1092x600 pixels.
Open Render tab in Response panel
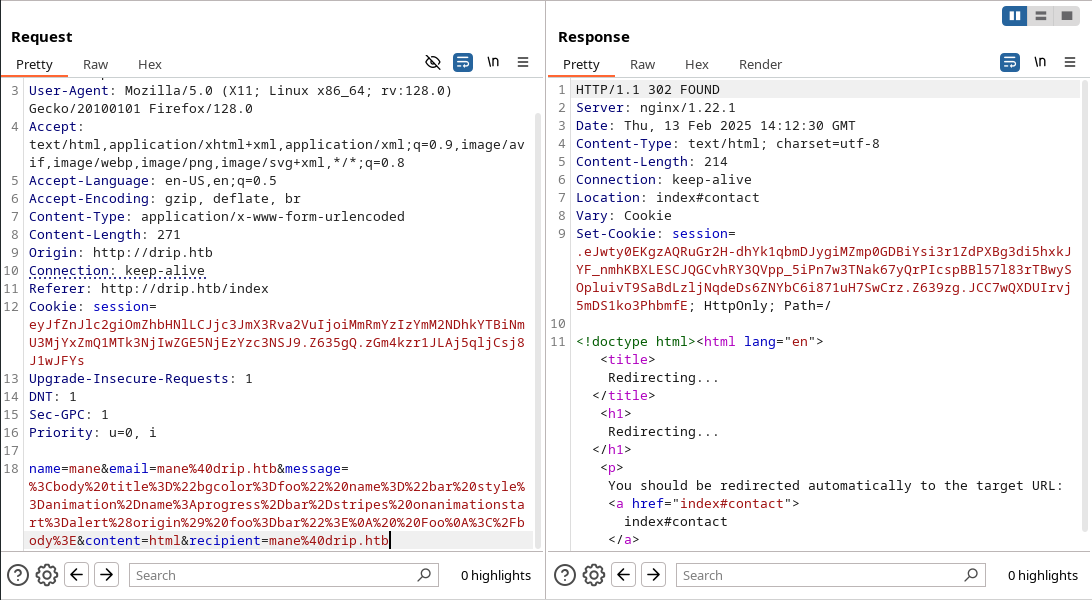[x=760, y=64]
